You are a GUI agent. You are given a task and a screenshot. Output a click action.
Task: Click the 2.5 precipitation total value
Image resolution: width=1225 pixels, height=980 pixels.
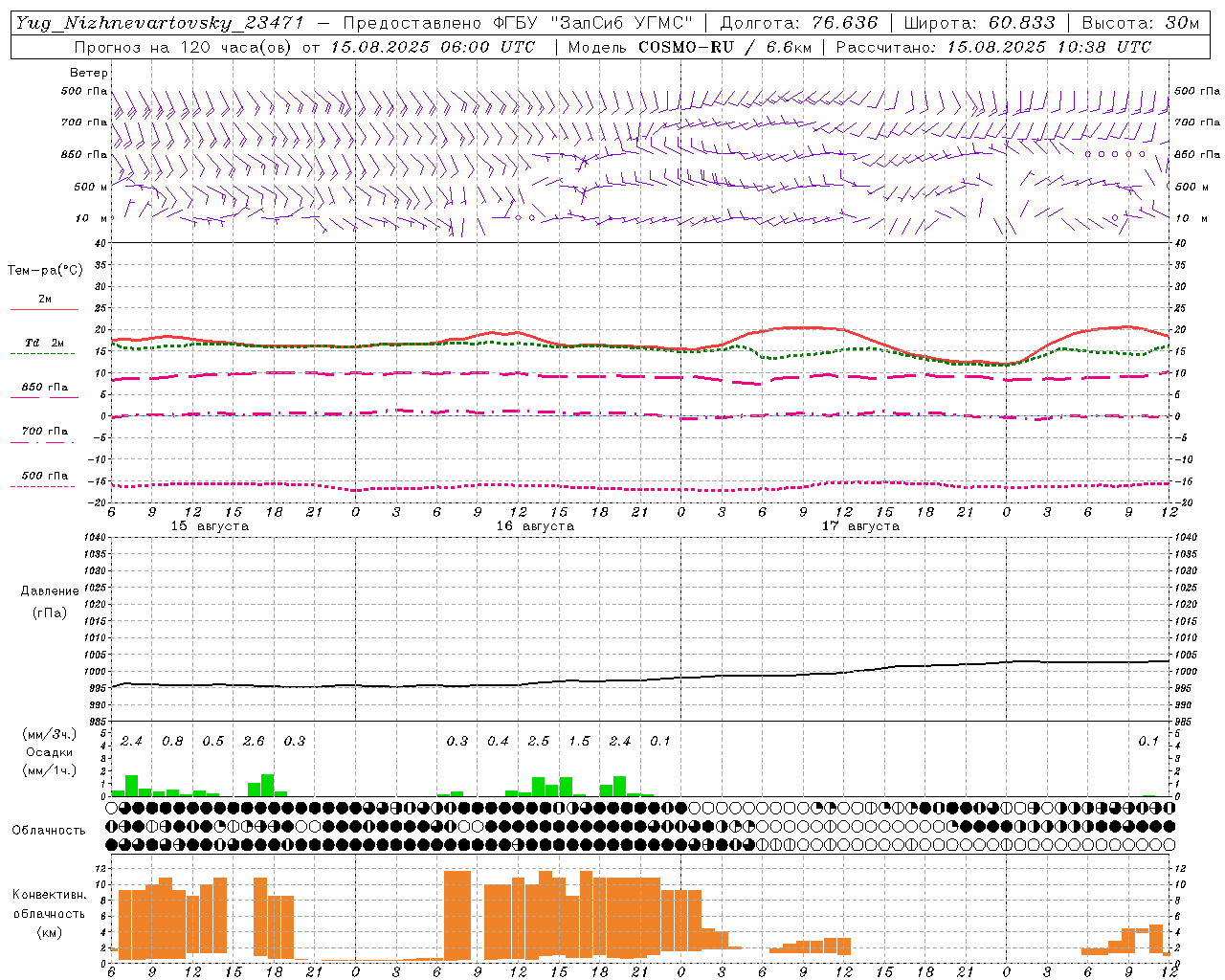tap(539, 742)
